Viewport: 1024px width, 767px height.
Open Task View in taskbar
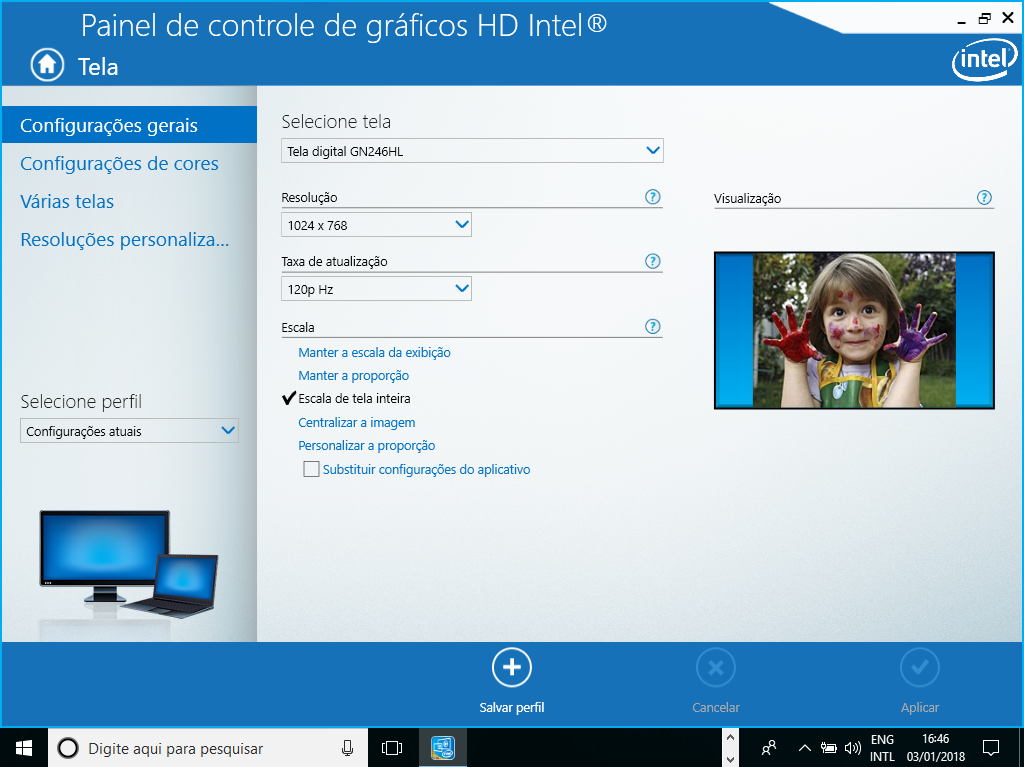click(392, 748)
